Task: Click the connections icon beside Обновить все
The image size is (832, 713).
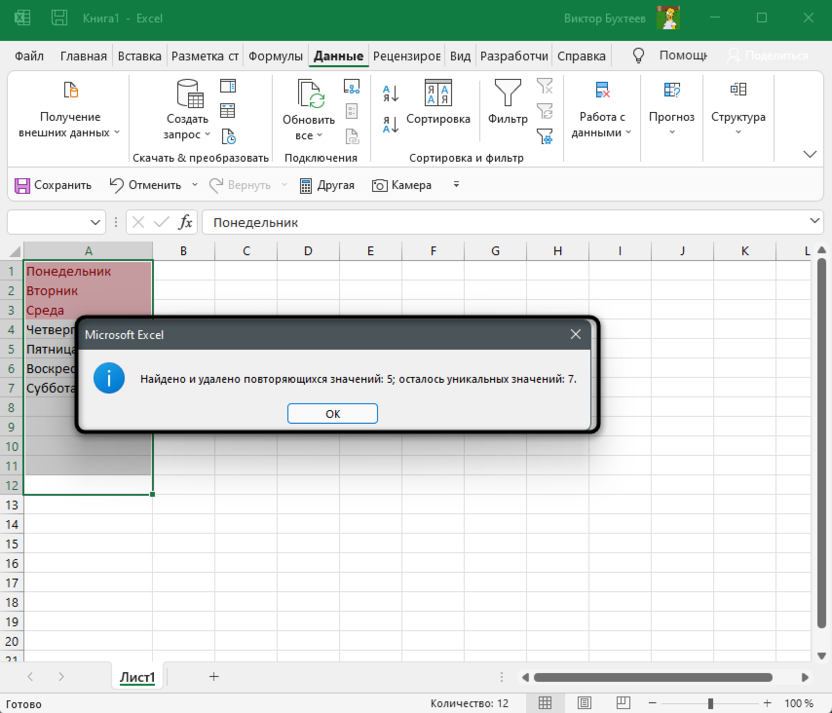Action: coord(352,86)
